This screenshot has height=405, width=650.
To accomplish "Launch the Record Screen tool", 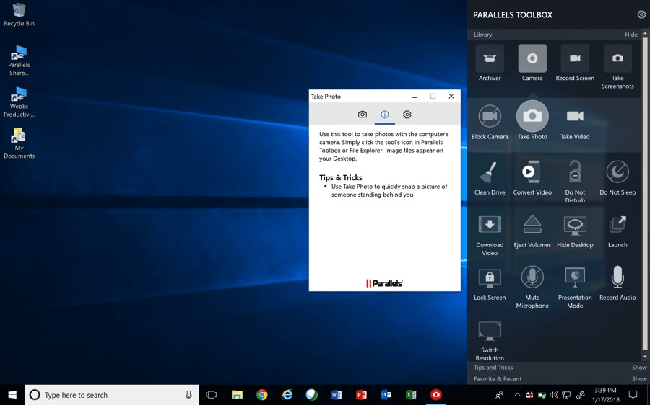I will (x=575, y=60).
